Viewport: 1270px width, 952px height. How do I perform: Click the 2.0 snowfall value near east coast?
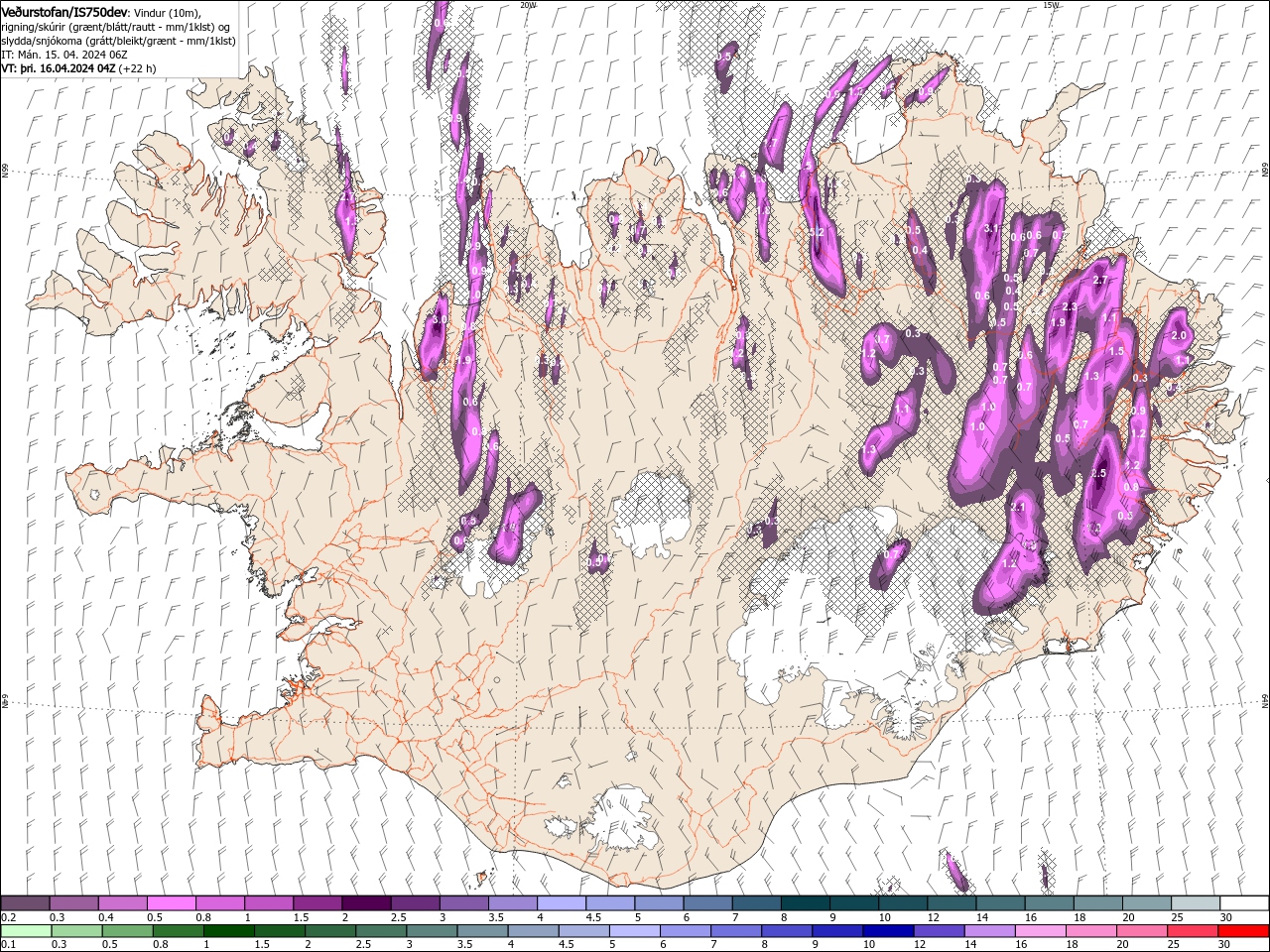point(1180,336)
